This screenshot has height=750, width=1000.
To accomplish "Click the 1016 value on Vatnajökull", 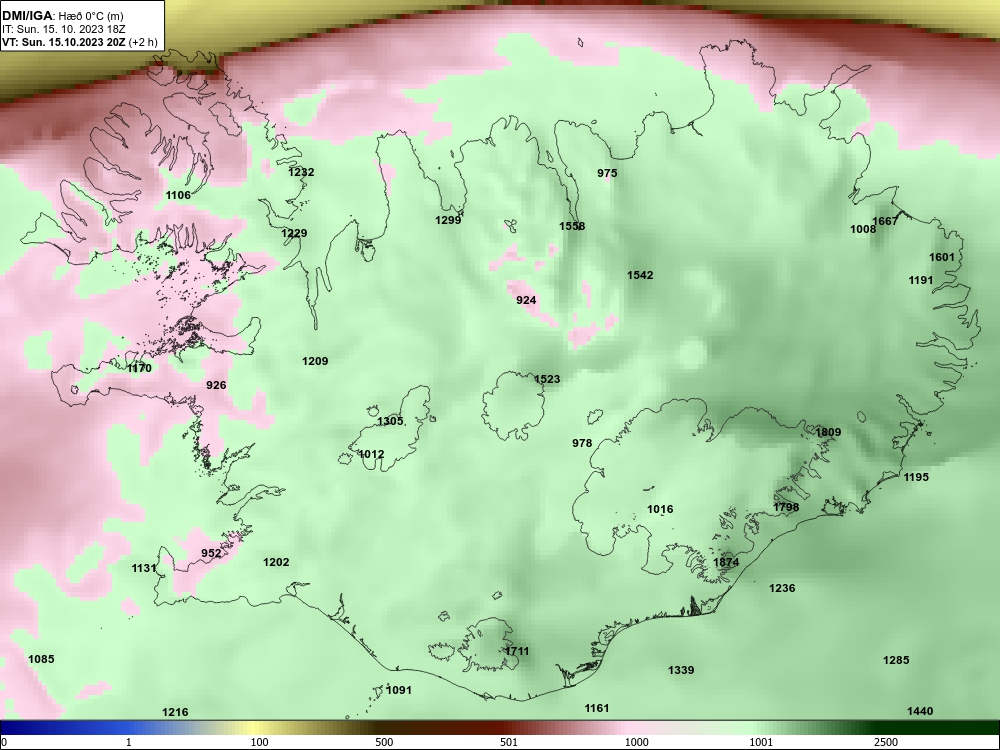I will click(660, 510).
